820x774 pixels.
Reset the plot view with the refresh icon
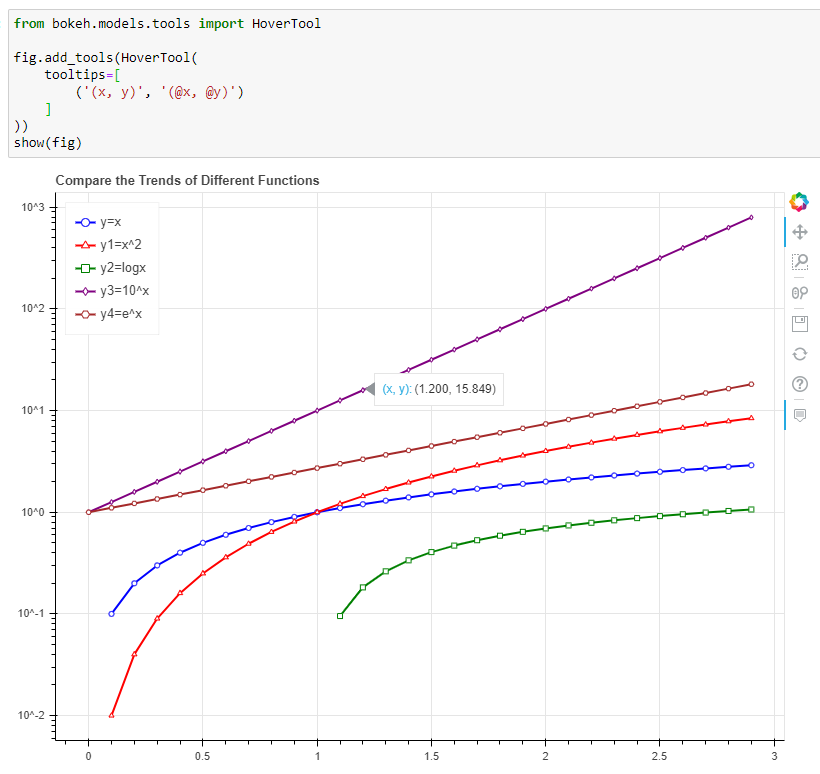click(798, 353)
